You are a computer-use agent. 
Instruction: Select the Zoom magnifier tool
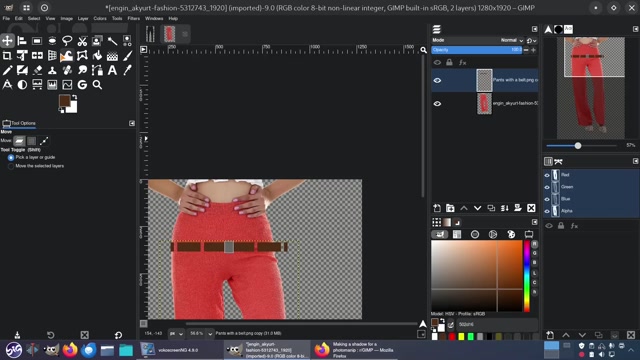(x=97, y=85)
